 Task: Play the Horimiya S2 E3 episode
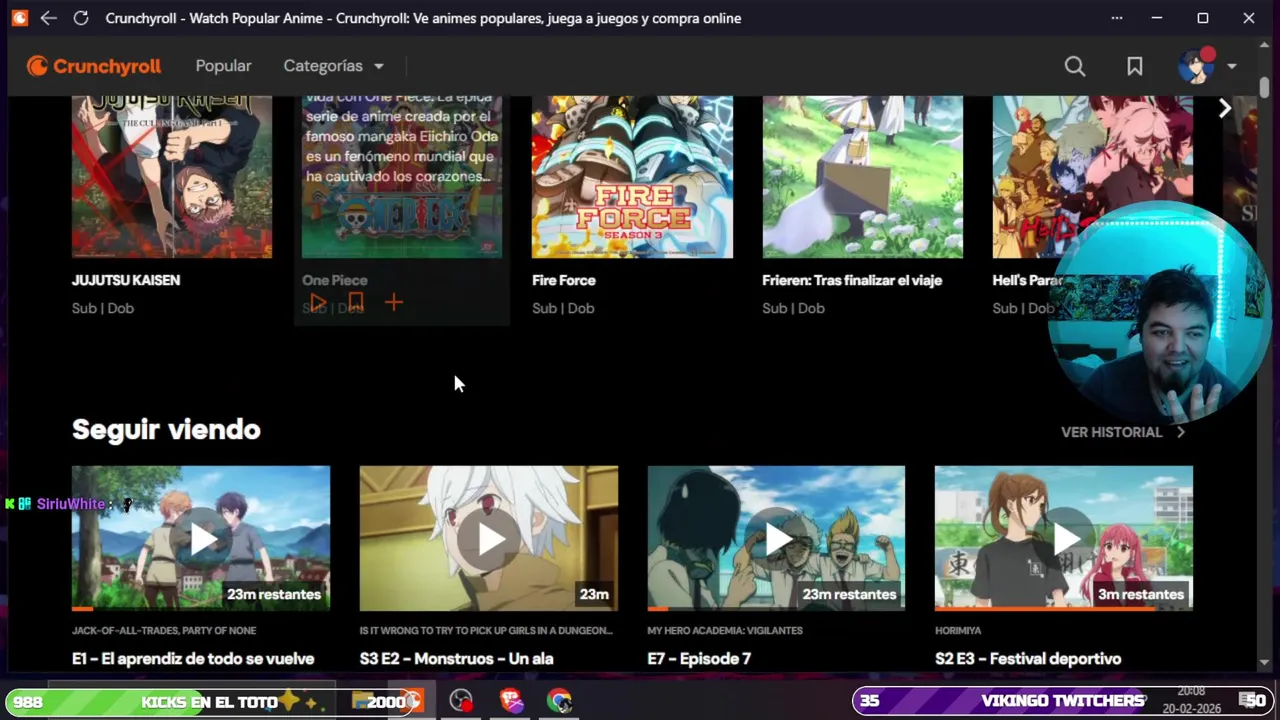click(1064, 538)
